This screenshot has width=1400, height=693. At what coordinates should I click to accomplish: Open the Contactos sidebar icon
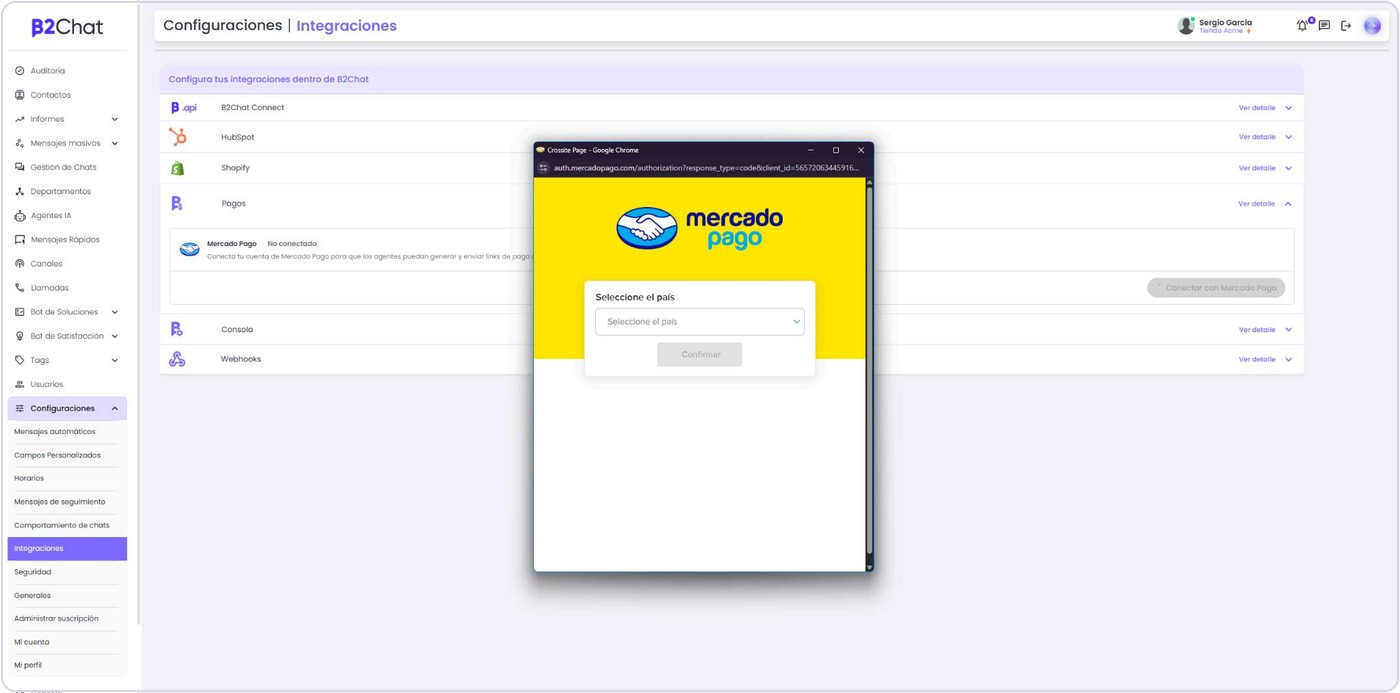[x=20, y=95]
